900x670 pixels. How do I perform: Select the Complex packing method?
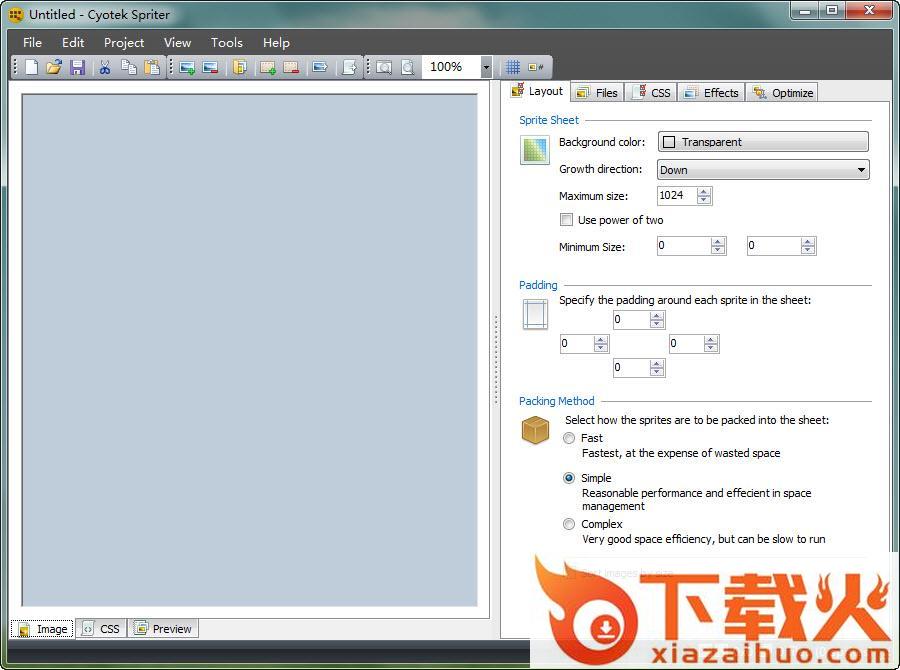tap(569, 524)
